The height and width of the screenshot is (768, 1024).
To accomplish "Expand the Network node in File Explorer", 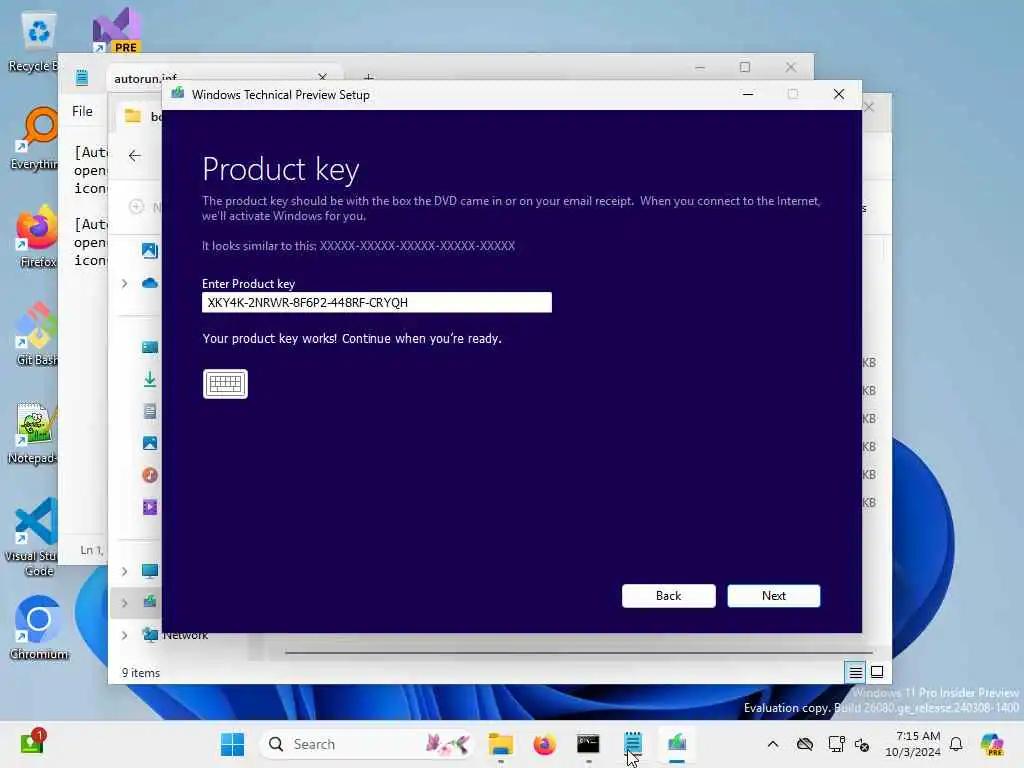I will (124, 635).
